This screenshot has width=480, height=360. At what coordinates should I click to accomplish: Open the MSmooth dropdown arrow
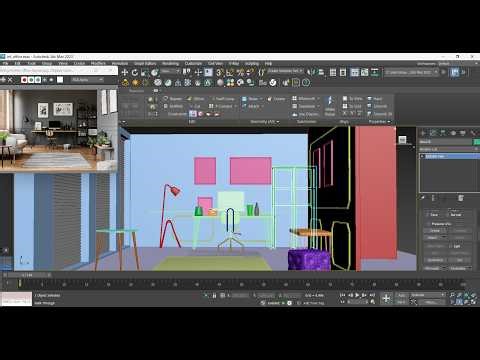(318, 99)
